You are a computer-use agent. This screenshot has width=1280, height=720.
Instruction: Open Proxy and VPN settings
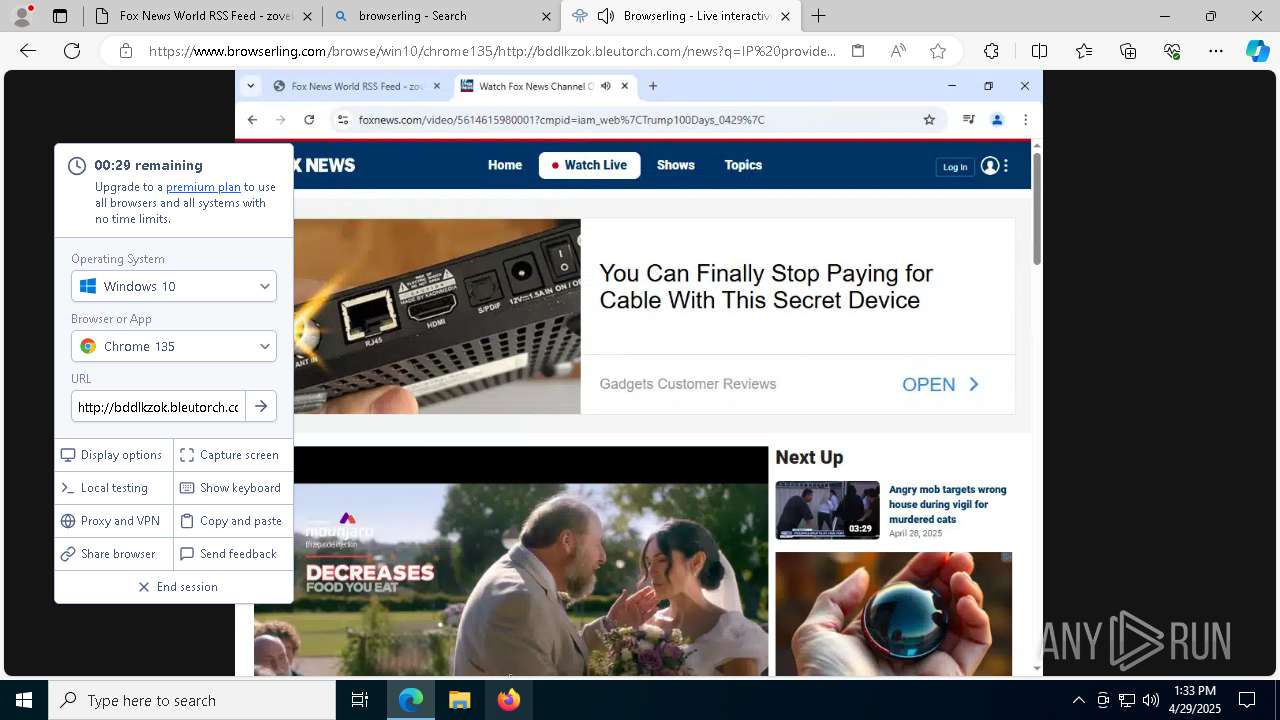[113, 521]
